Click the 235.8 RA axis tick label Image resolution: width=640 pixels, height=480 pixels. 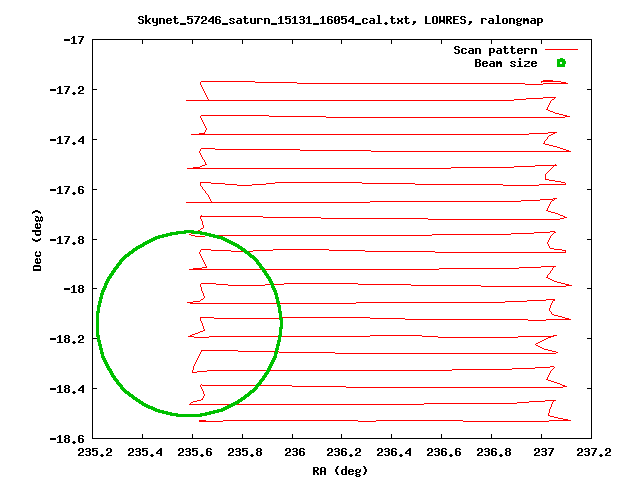pos(244,452)
